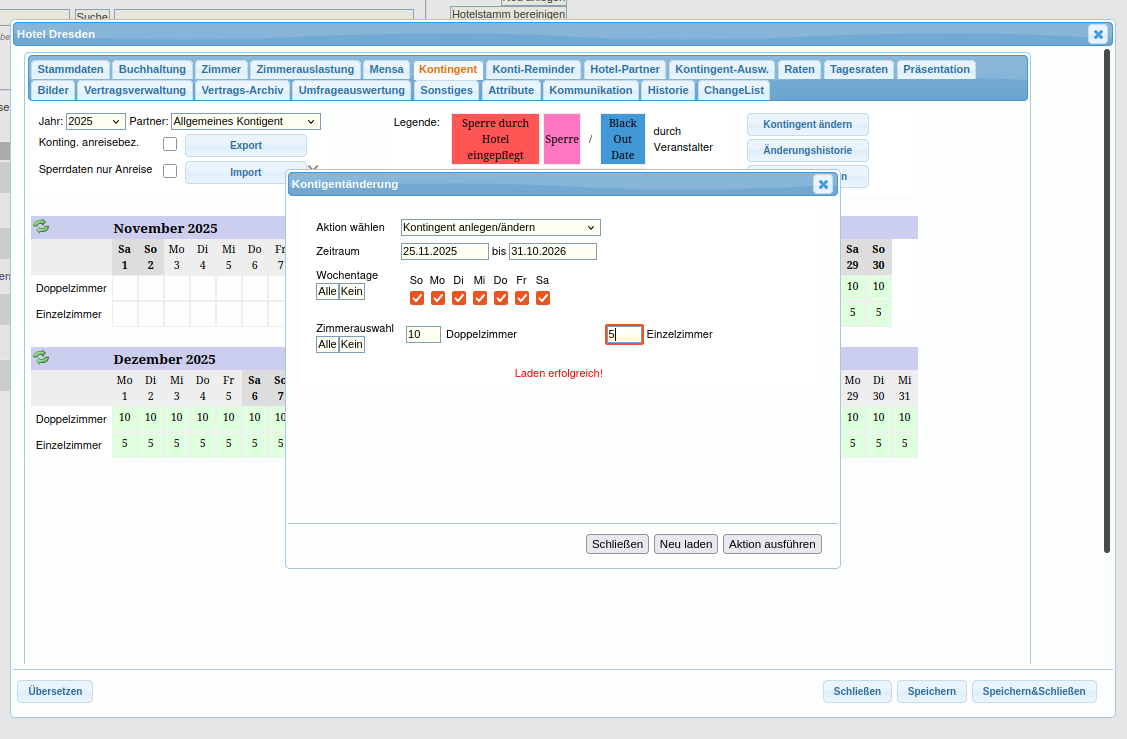The width and height of the screenshot is (1127, 739).
Task: Expand the Partner dropdown Allgemeines Kontigent
Action: pos(245,121)
